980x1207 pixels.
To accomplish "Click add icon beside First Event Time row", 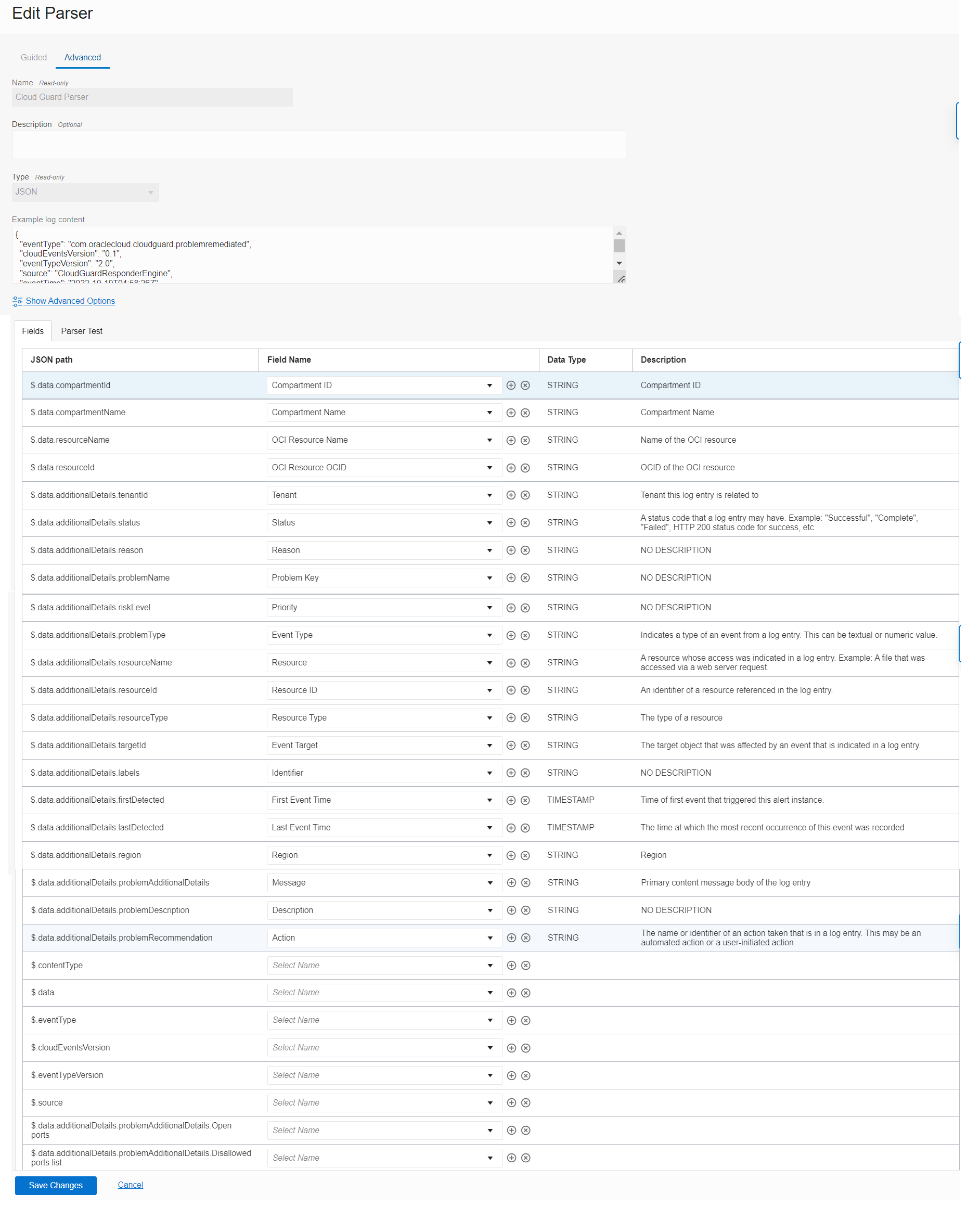I will 511,800.
